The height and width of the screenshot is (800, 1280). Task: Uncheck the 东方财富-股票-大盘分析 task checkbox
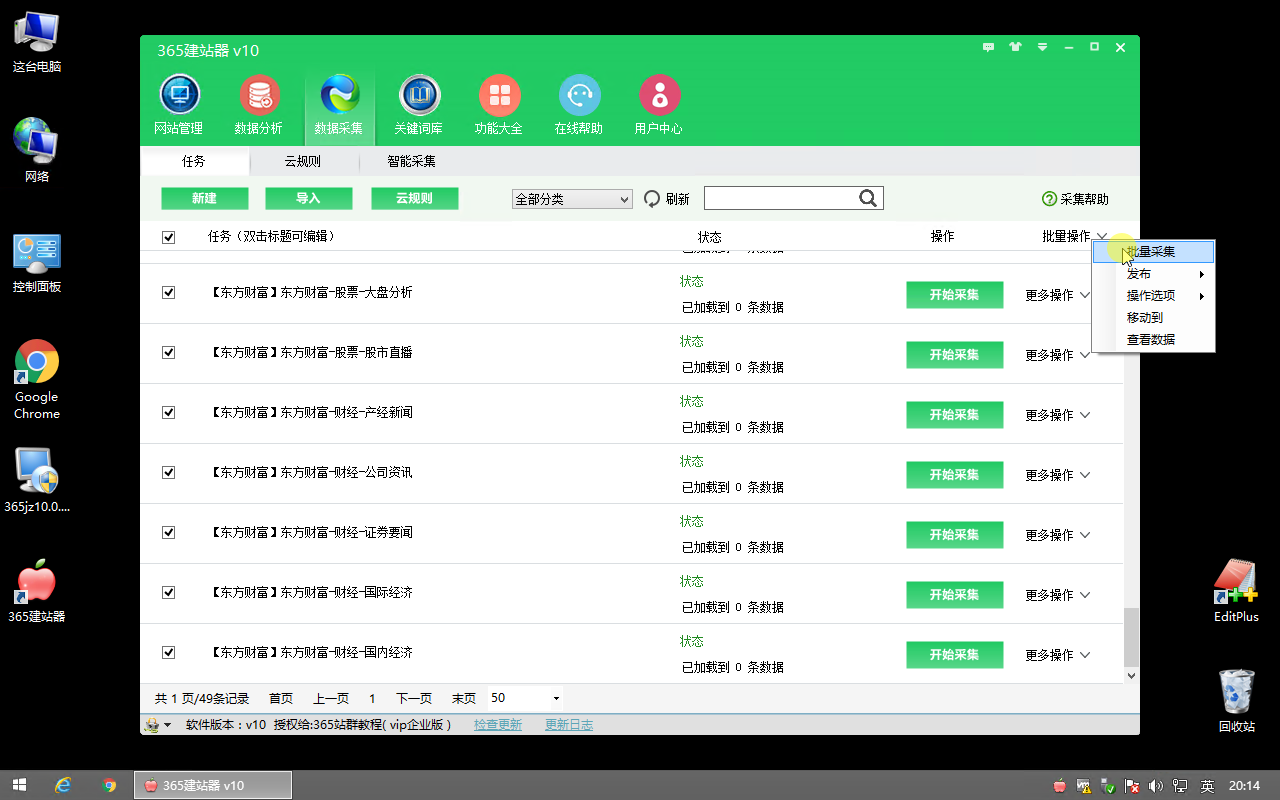click(168, 293)
